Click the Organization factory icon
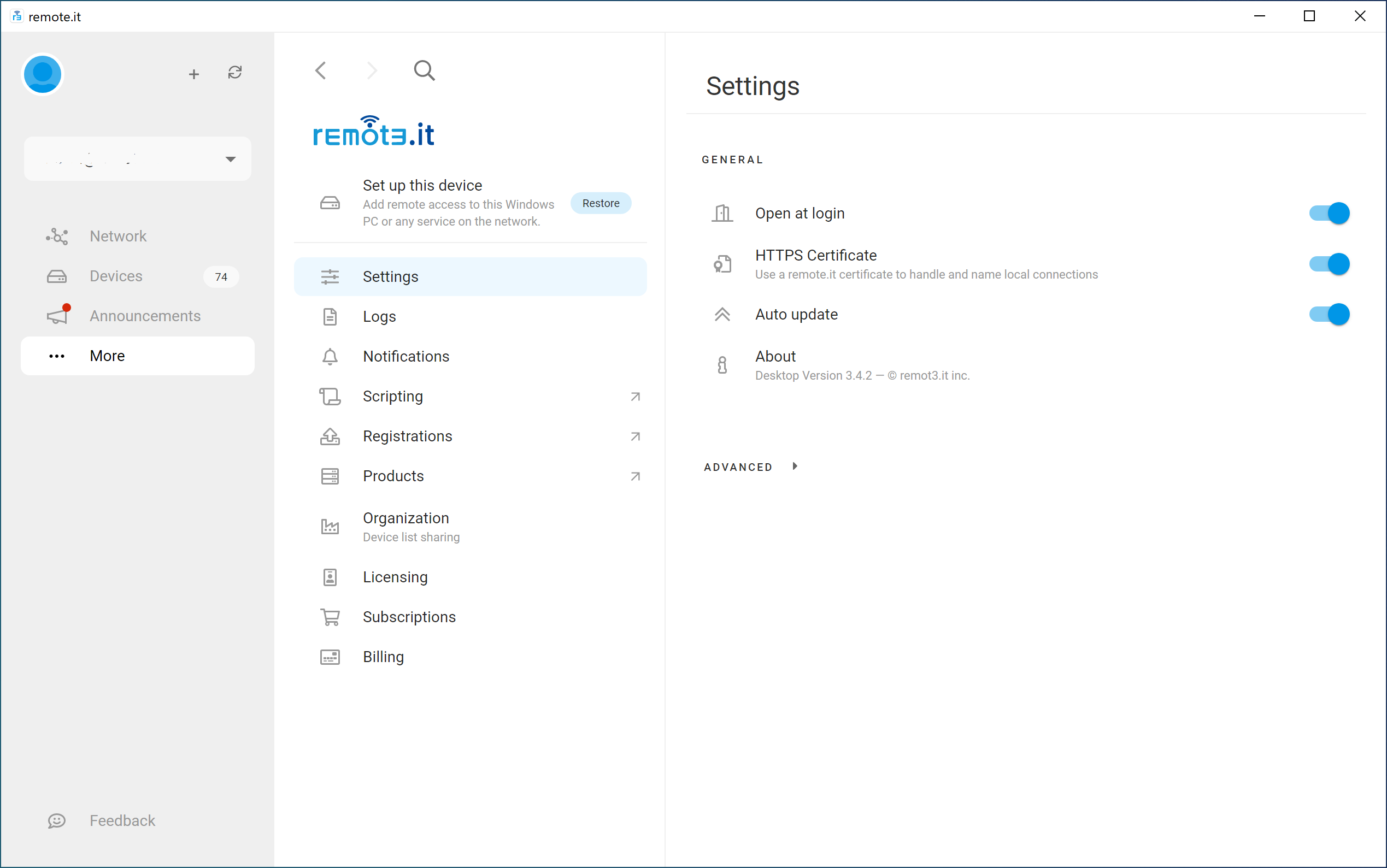1387x868 pixels. pos(330,527)
